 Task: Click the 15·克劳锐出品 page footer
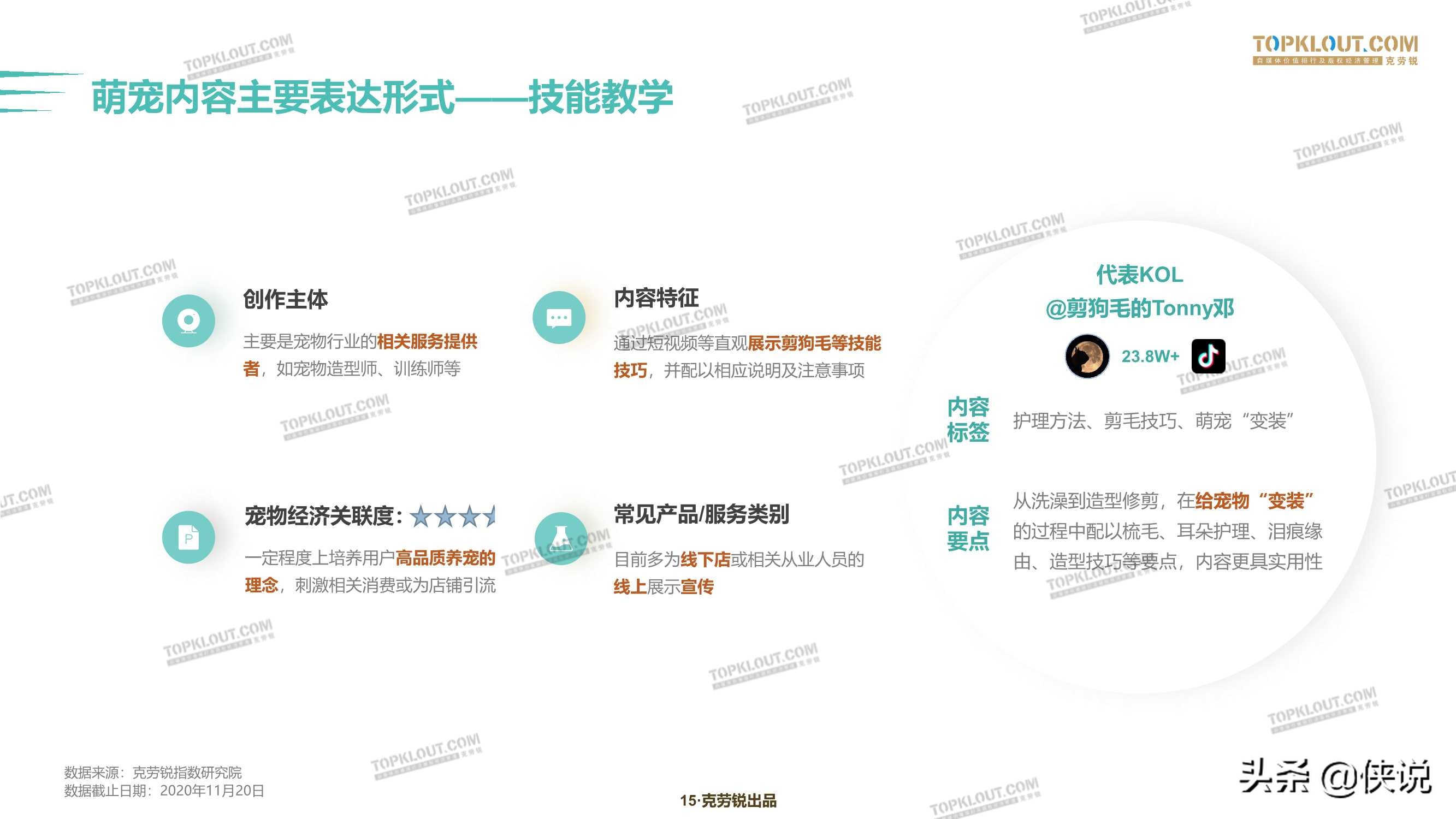click(727, 800)
